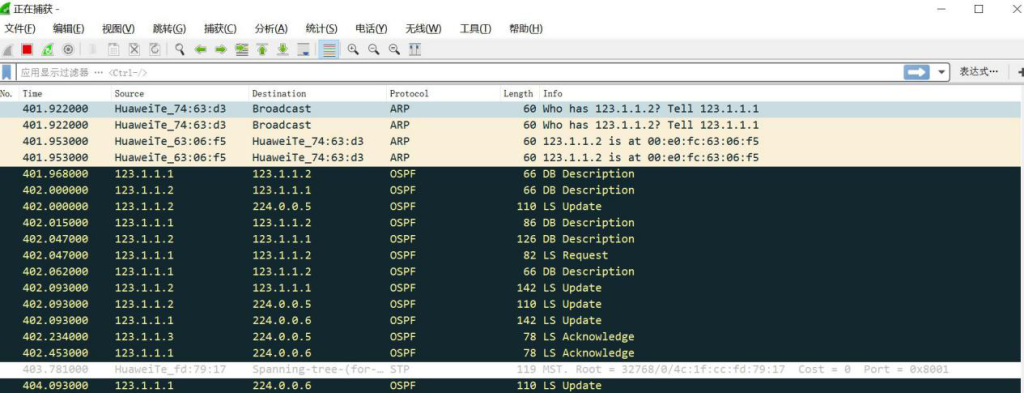Open the 帮助(H) menu
1024x393 pixels.
point(526,29)
